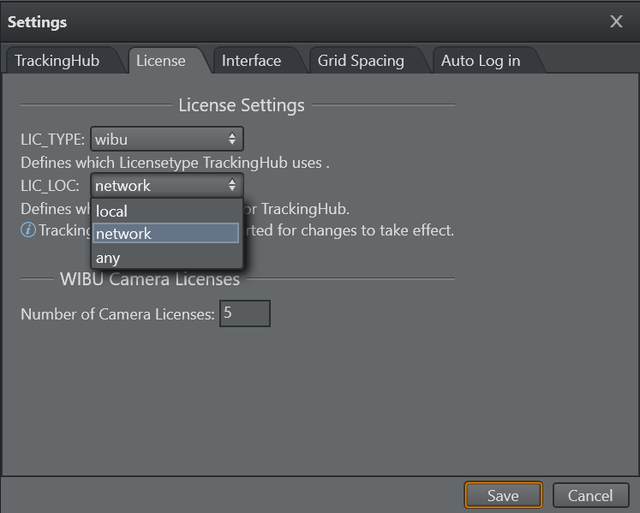Close the Settings dialog with the X

pyautogui.click(x=616, y=21)
